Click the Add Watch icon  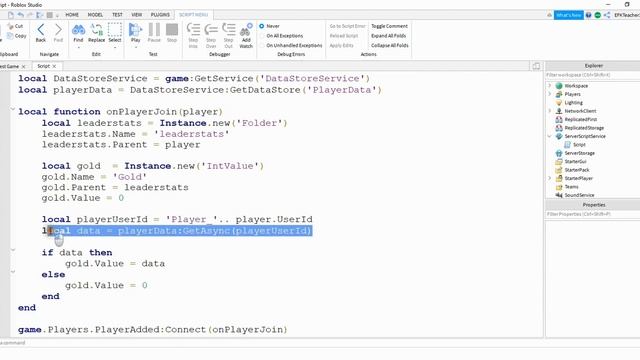click(x=246, y=30)
